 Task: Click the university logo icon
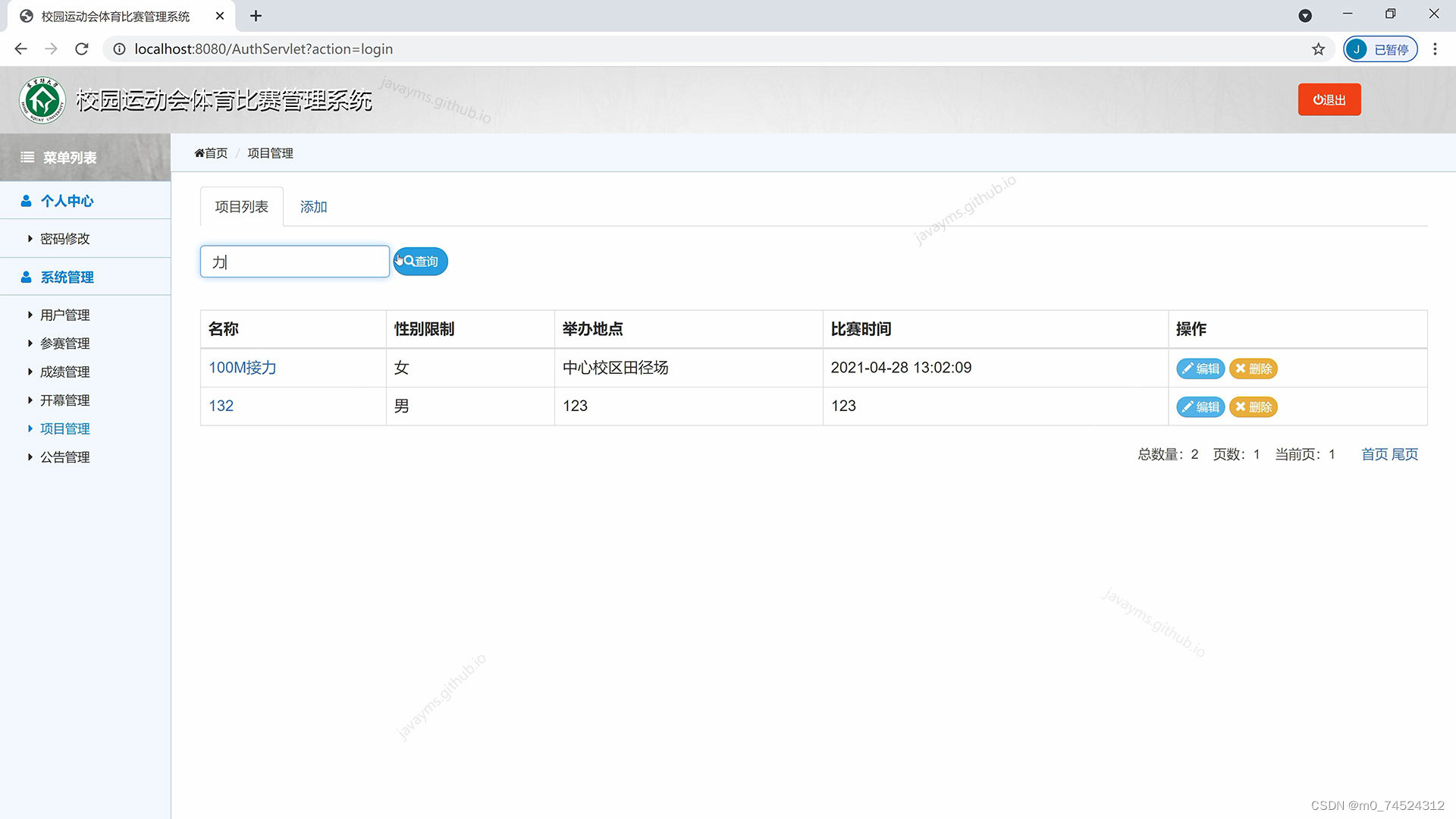(42, 100)
